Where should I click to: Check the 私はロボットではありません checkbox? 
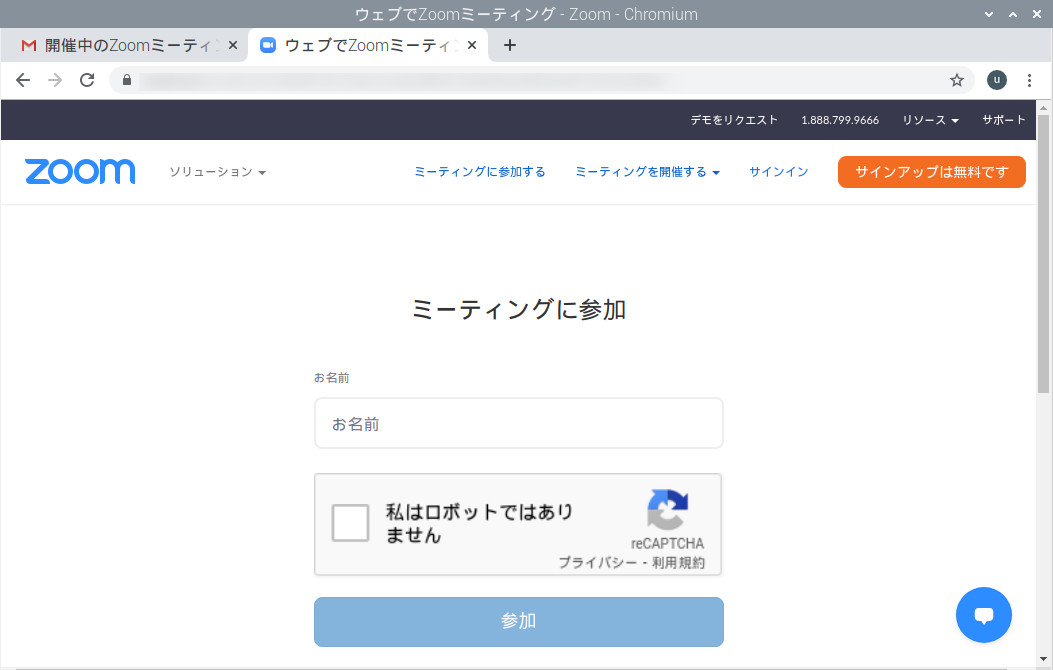[x=350, y=523]
